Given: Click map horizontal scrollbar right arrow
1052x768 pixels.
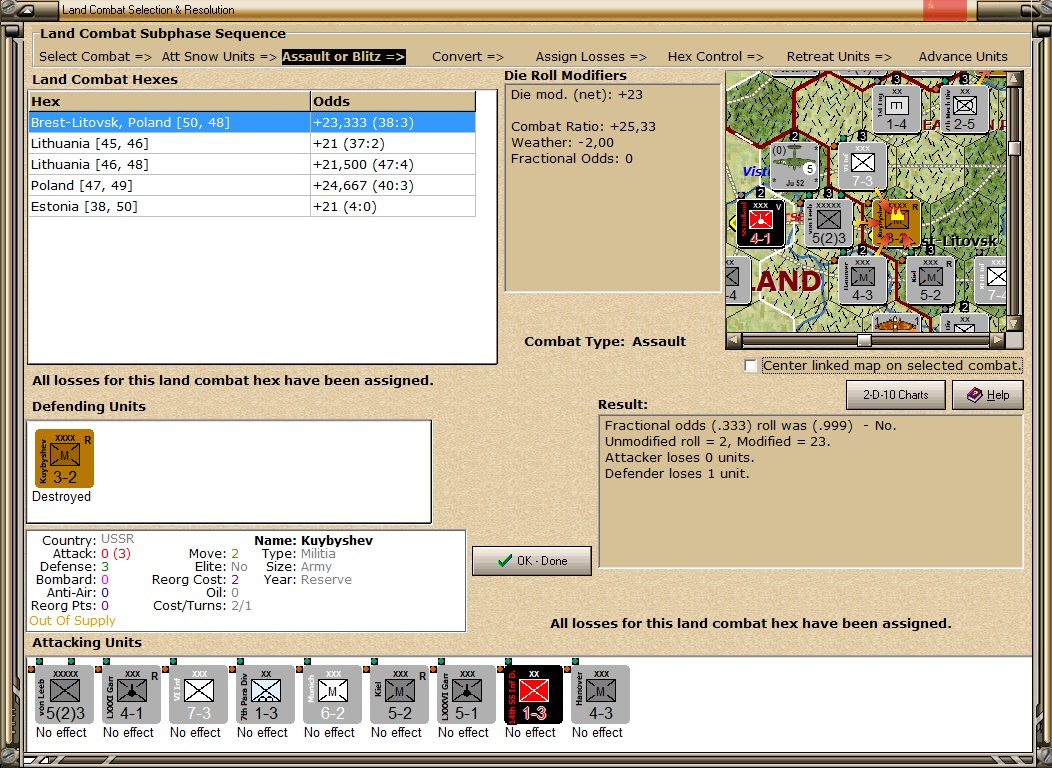Looking at the screenshot, I should [x=998, y=341].
